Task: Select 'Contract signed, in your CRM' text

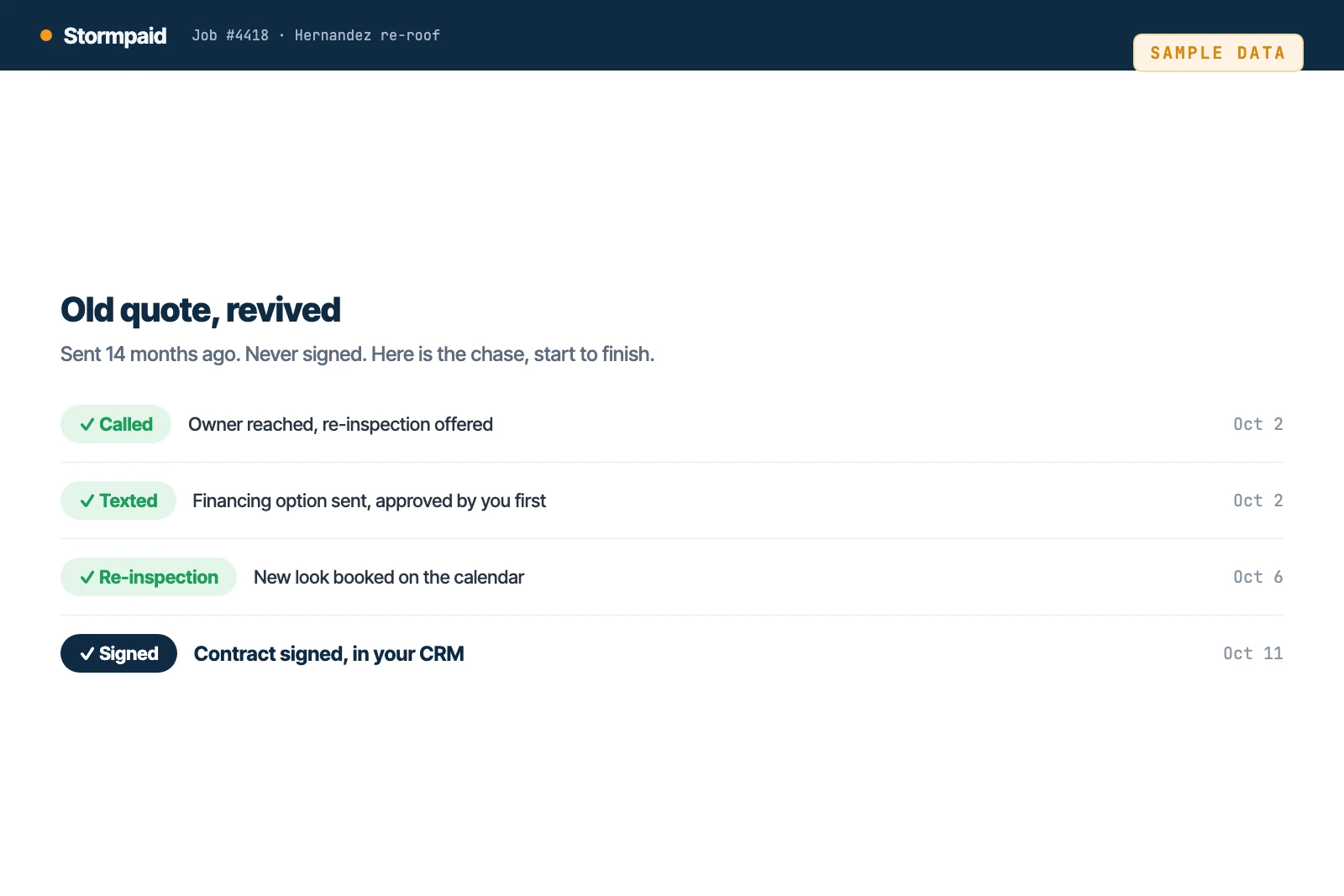Action: click(x=328, y=654)
